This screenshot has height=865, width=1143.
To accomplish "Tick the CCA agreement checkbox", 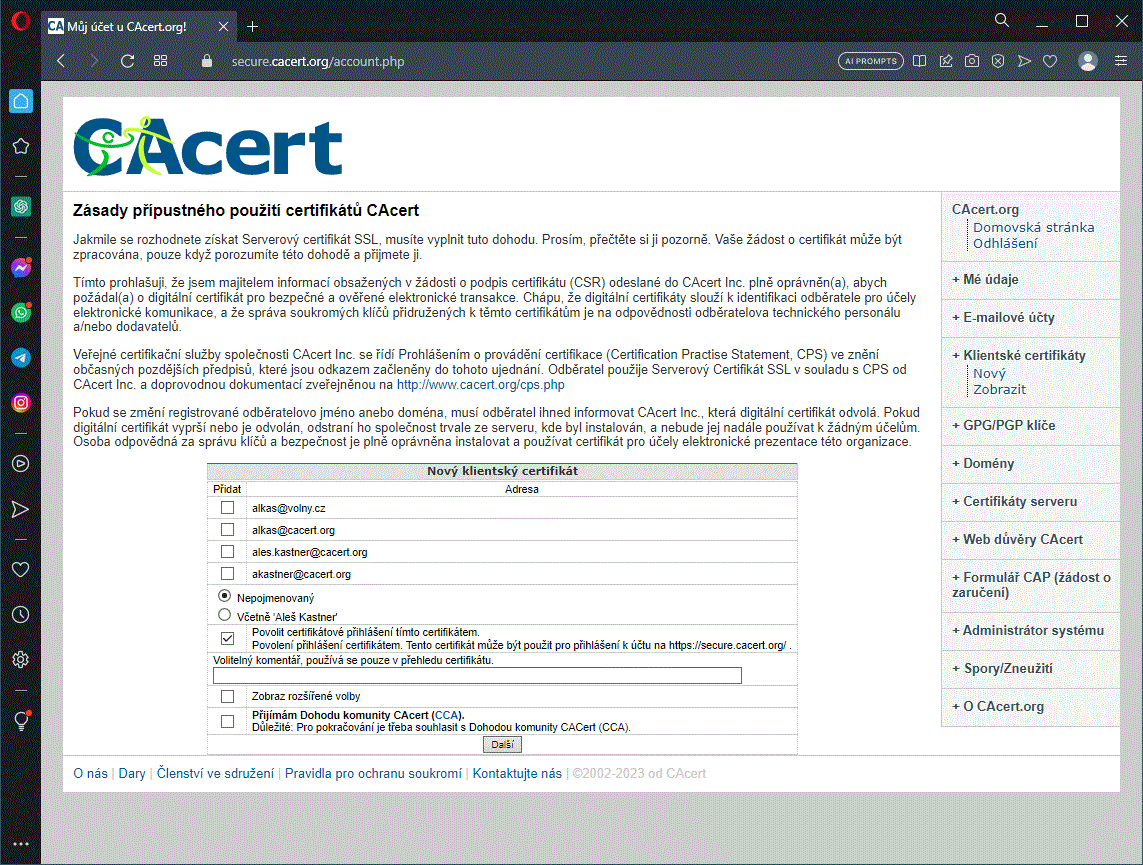I will pyautogui.click(x=227, y=721).
